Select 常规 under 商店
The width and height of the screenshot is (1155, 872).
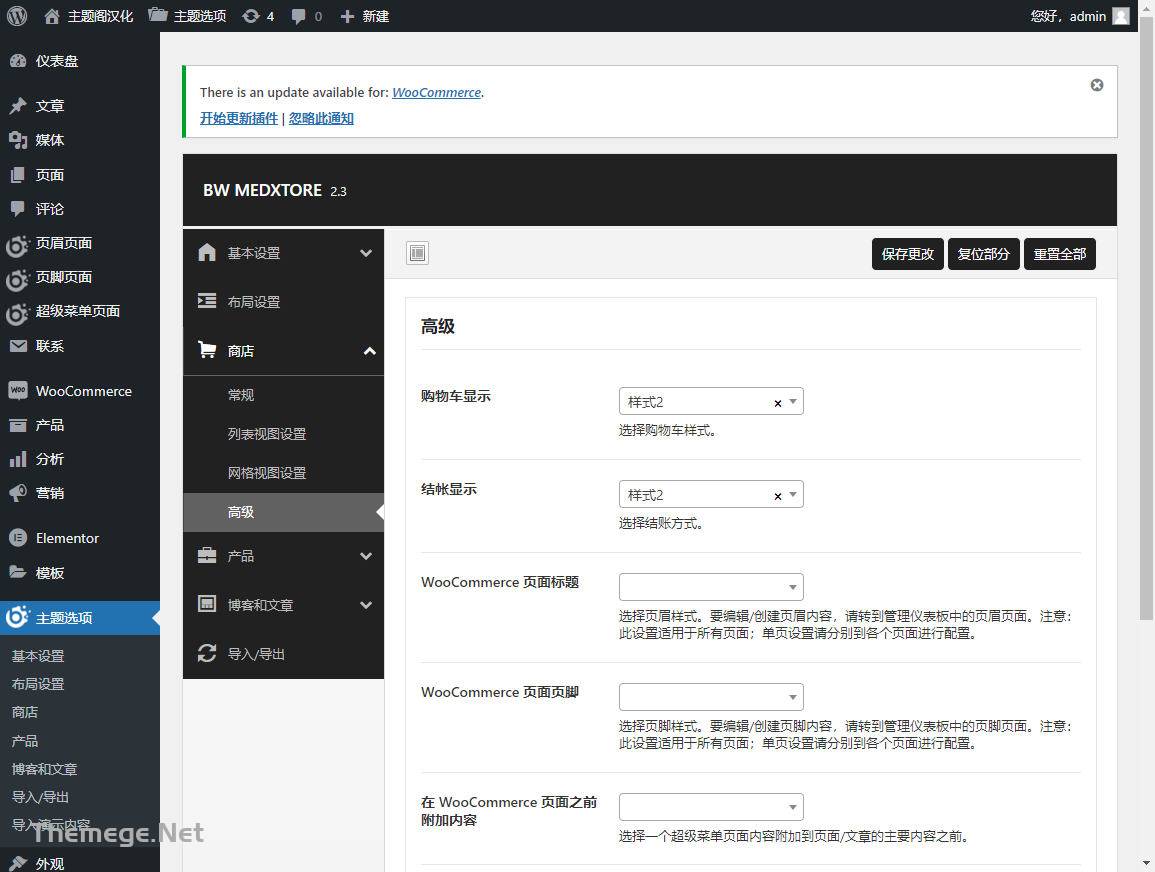[284, 395]
